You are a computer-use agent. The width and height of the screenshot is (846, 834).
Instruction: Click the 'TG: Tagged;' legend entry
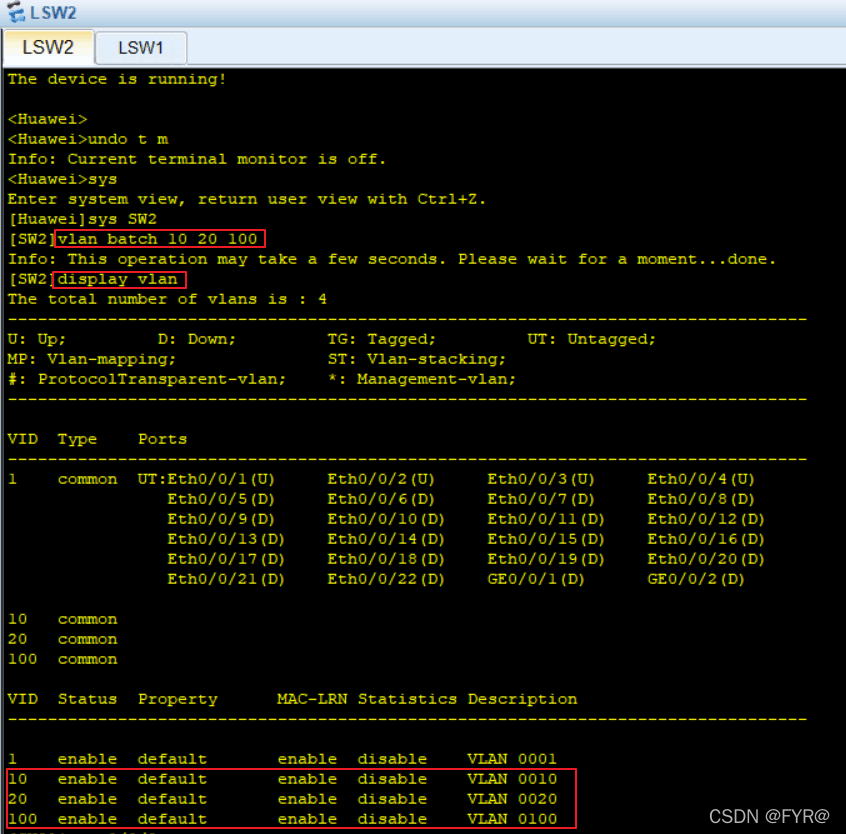click(x=381, y=339)
